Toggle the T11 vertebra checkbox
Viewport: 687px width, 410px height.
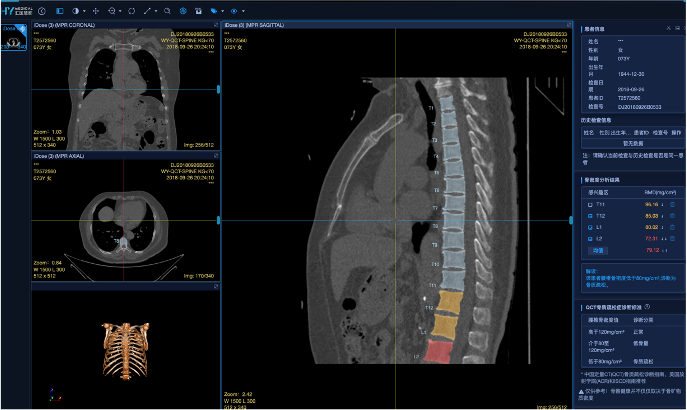click(589, 203)
